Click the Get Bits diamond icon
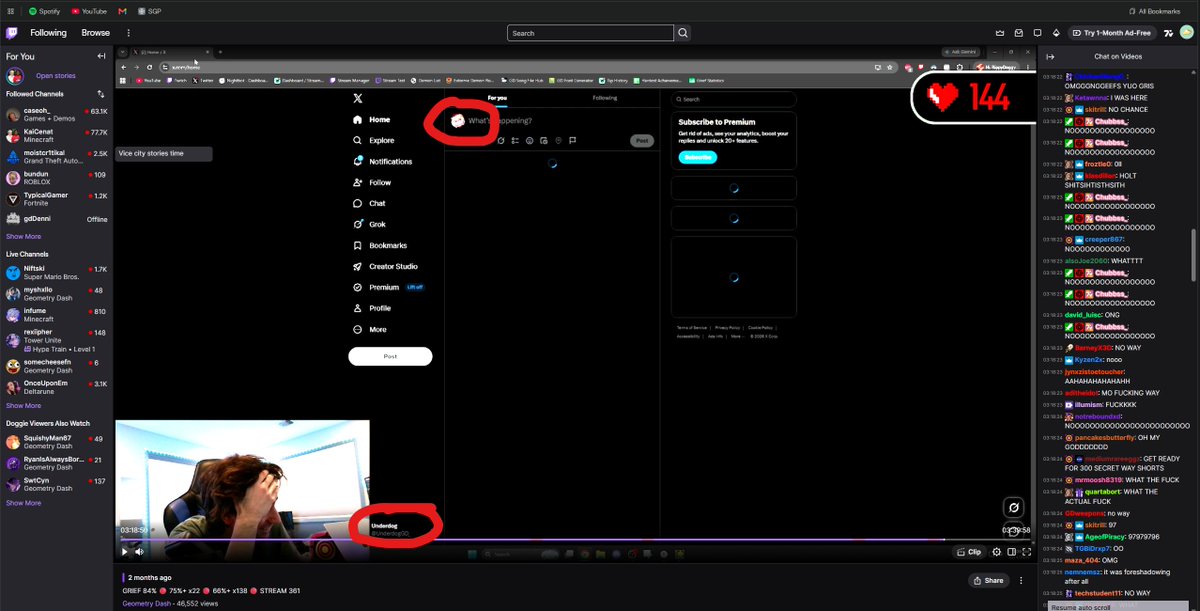This screenshot has height=611, width=1200. click(x=1055, y=33)
